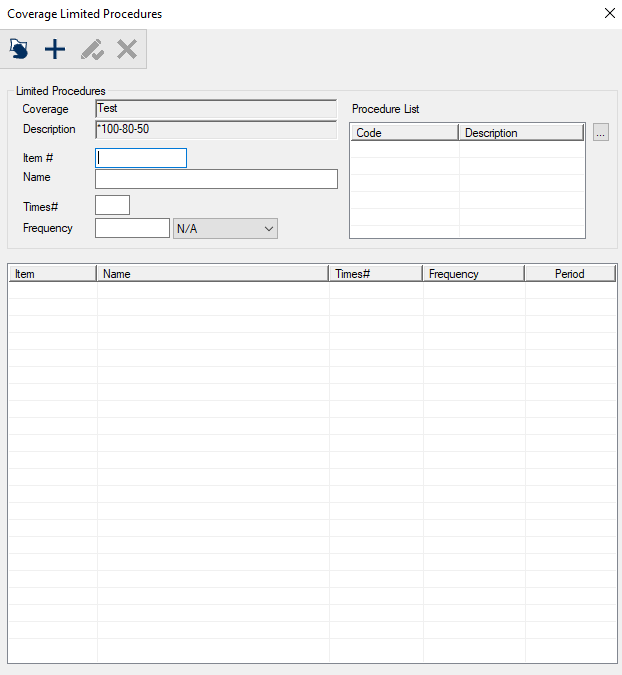This screenshot has height=675, width=622.
Task: Select the Frequency number field
Action: [x=132, y=229]
